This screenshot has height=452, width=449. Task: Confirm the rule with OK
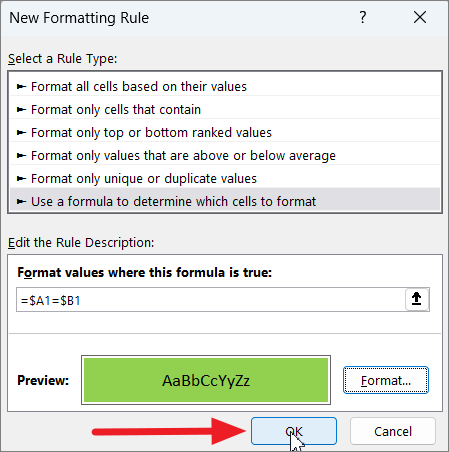click(294, 431)
